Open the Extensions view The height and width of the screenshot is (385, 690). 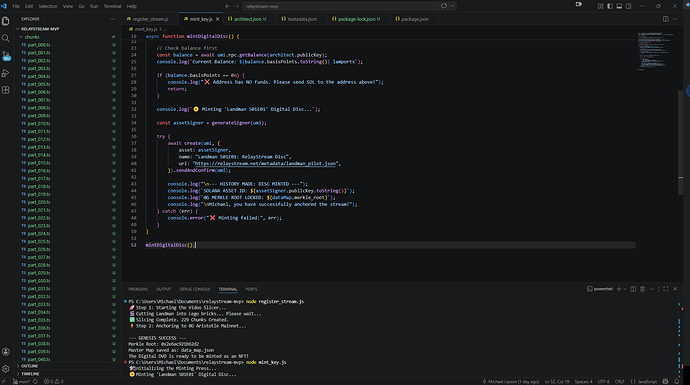coord(6,90)
